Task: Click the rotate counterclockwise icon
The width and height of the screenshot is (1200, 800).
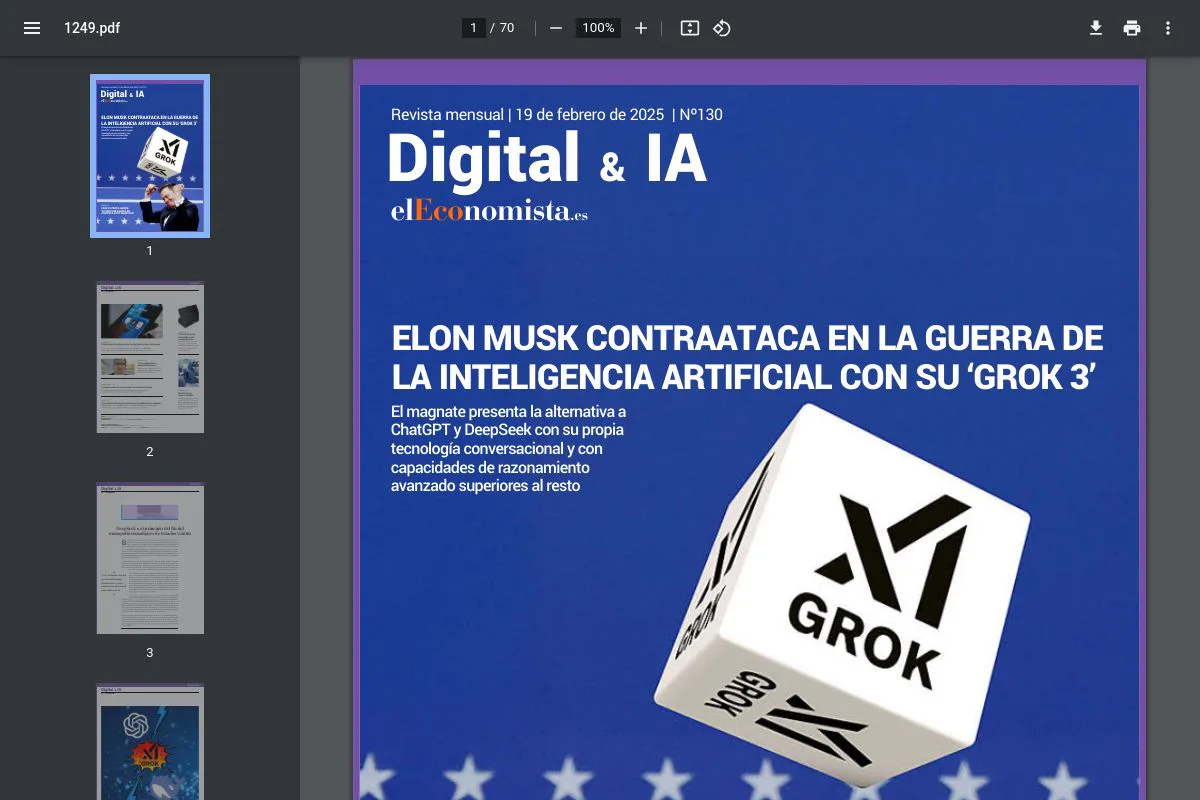Action: (722, 28)
